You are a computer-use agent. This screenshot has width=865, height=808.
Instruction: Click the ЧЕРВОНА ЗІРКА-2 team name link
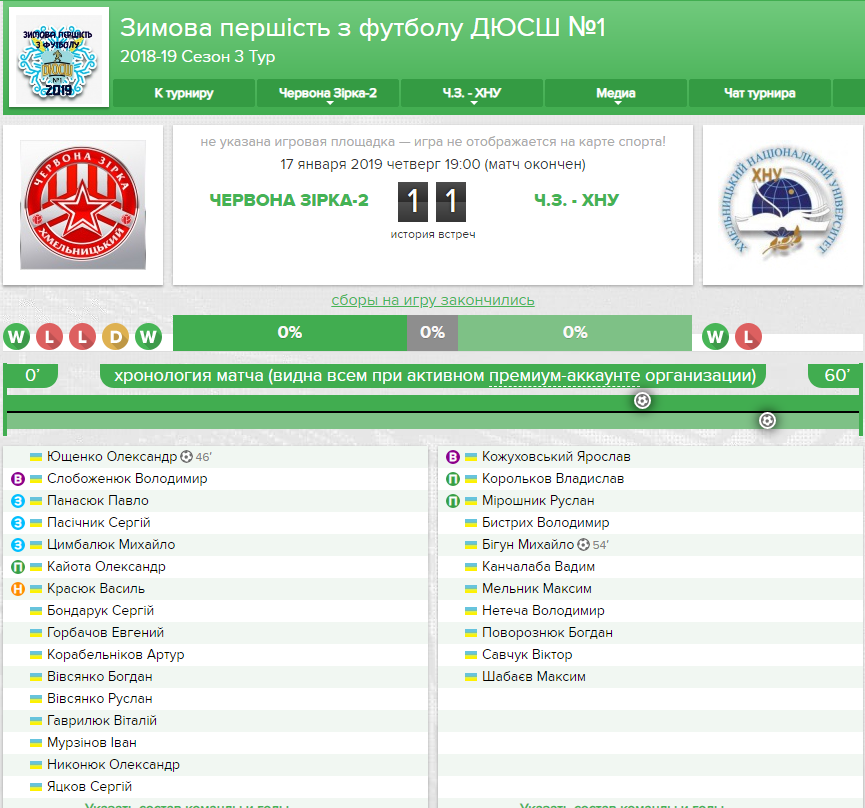[289, 200]
